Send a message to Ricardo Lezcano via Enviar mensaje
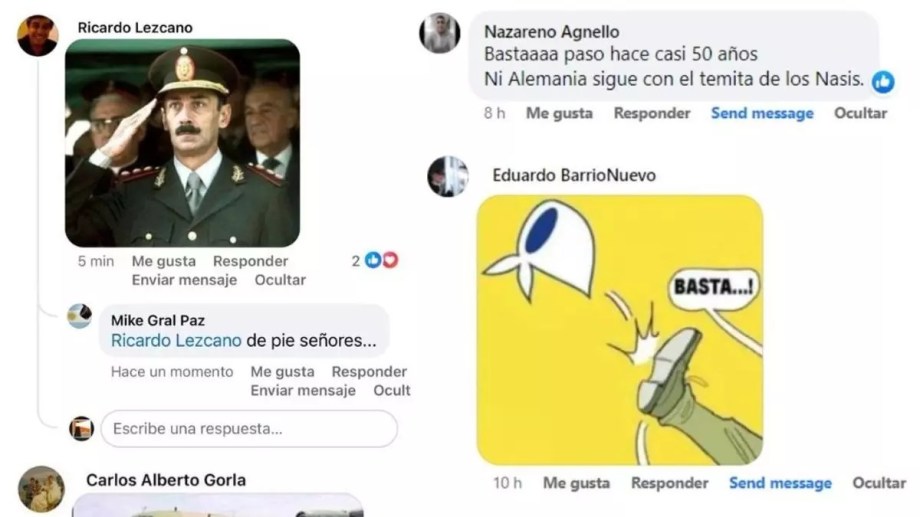 (184, 280)
